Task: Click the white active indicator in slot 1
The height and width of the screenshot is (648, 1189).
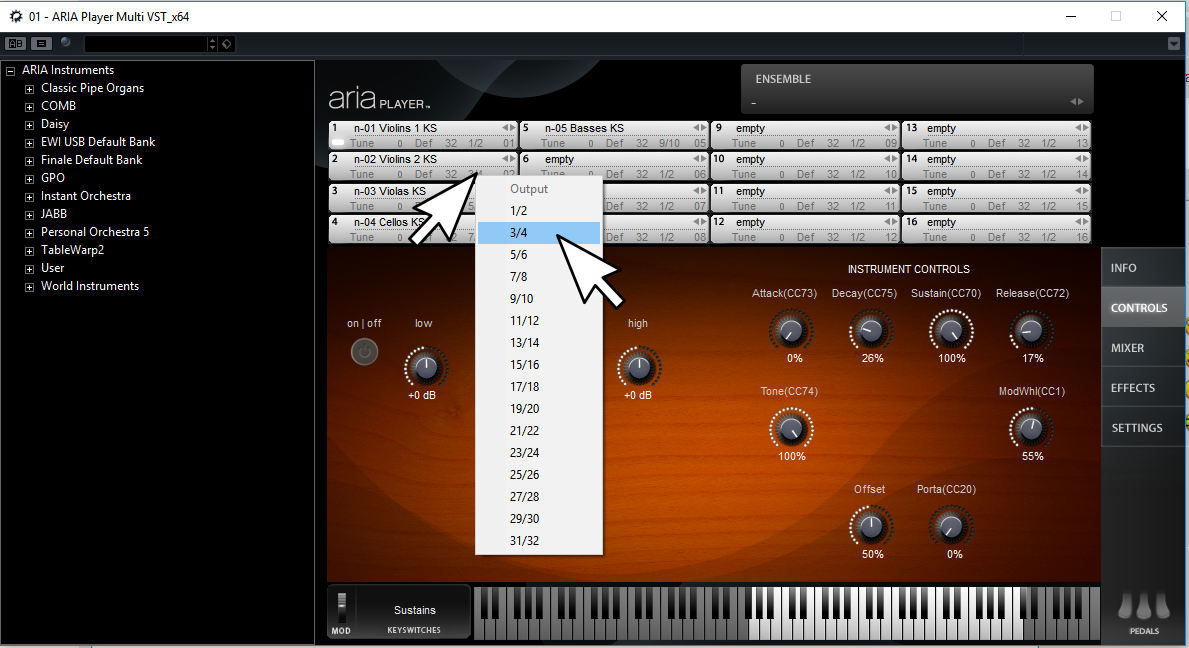Action: pyautogui.click(x=338, y=142)
